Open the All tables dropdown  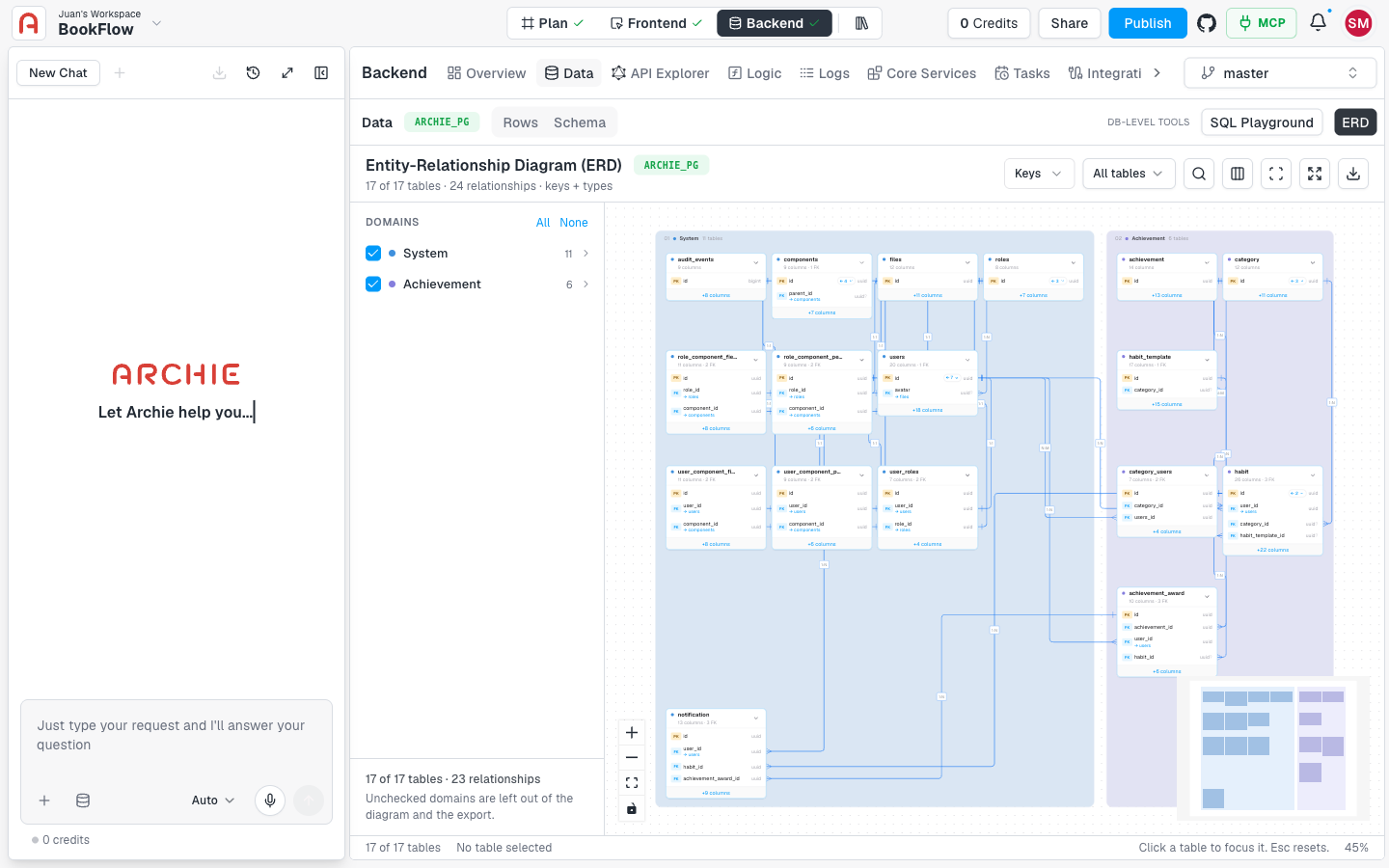tap(1129, 174)
